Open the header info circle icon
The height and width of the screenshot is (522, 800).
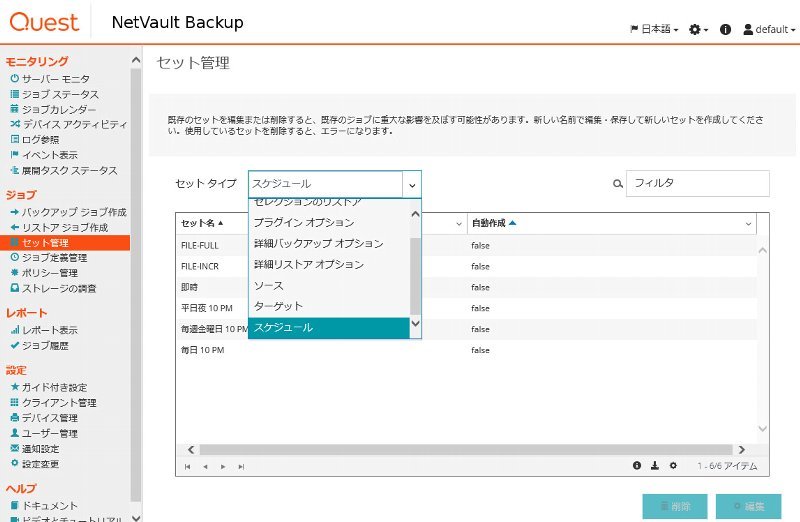[x=725, y=30]
